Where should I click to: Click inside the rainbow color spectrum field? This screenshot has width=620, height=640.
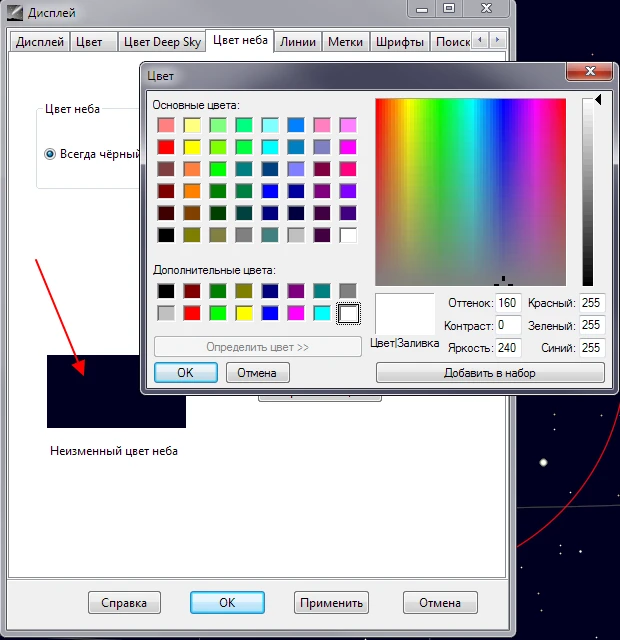pyautogui.click(x=470, y=192)
